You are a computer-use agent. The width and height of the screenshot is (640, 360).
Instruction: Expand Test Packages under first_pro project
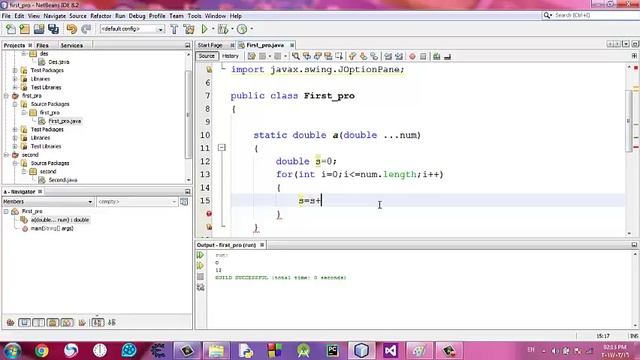(x=15, y=129)
